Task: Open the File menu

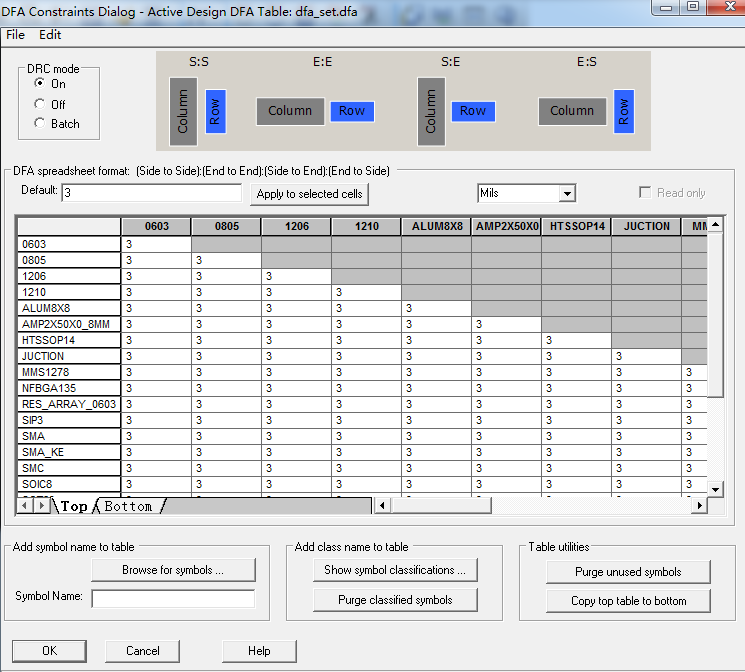Action: click(15, 35)
